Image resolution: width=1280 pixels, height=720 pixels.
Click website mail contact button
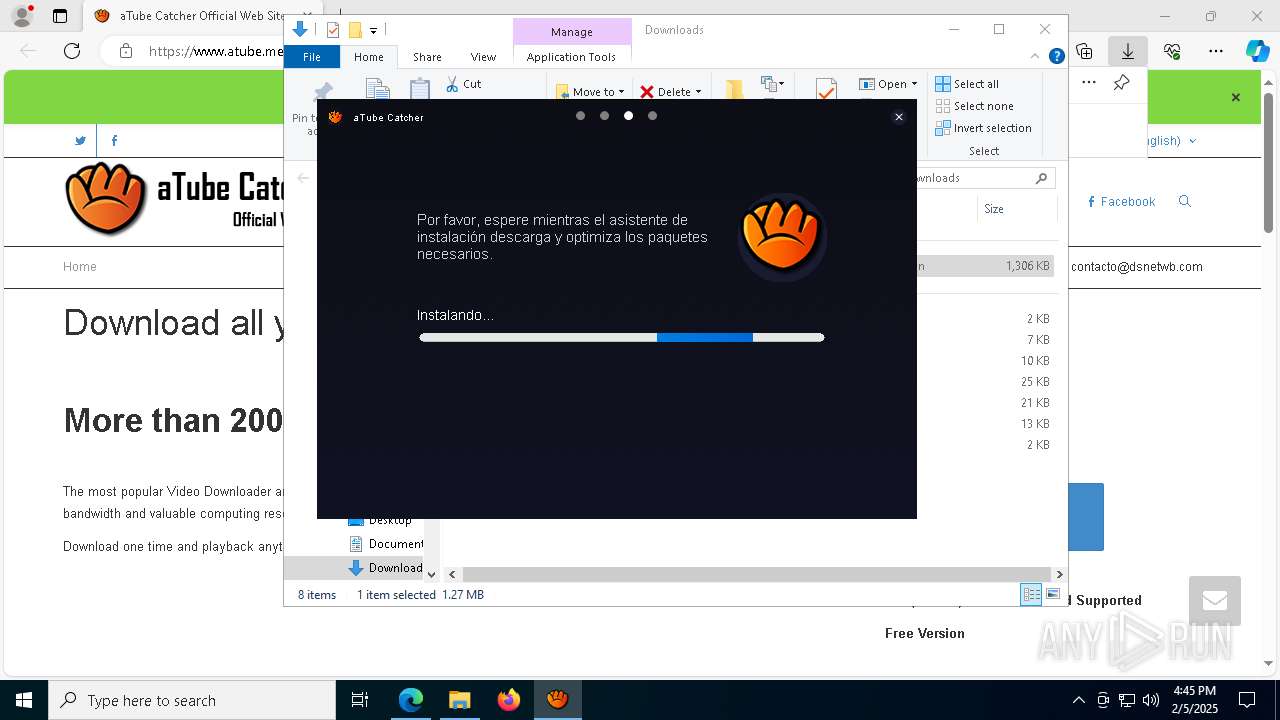click(1215, 601)
